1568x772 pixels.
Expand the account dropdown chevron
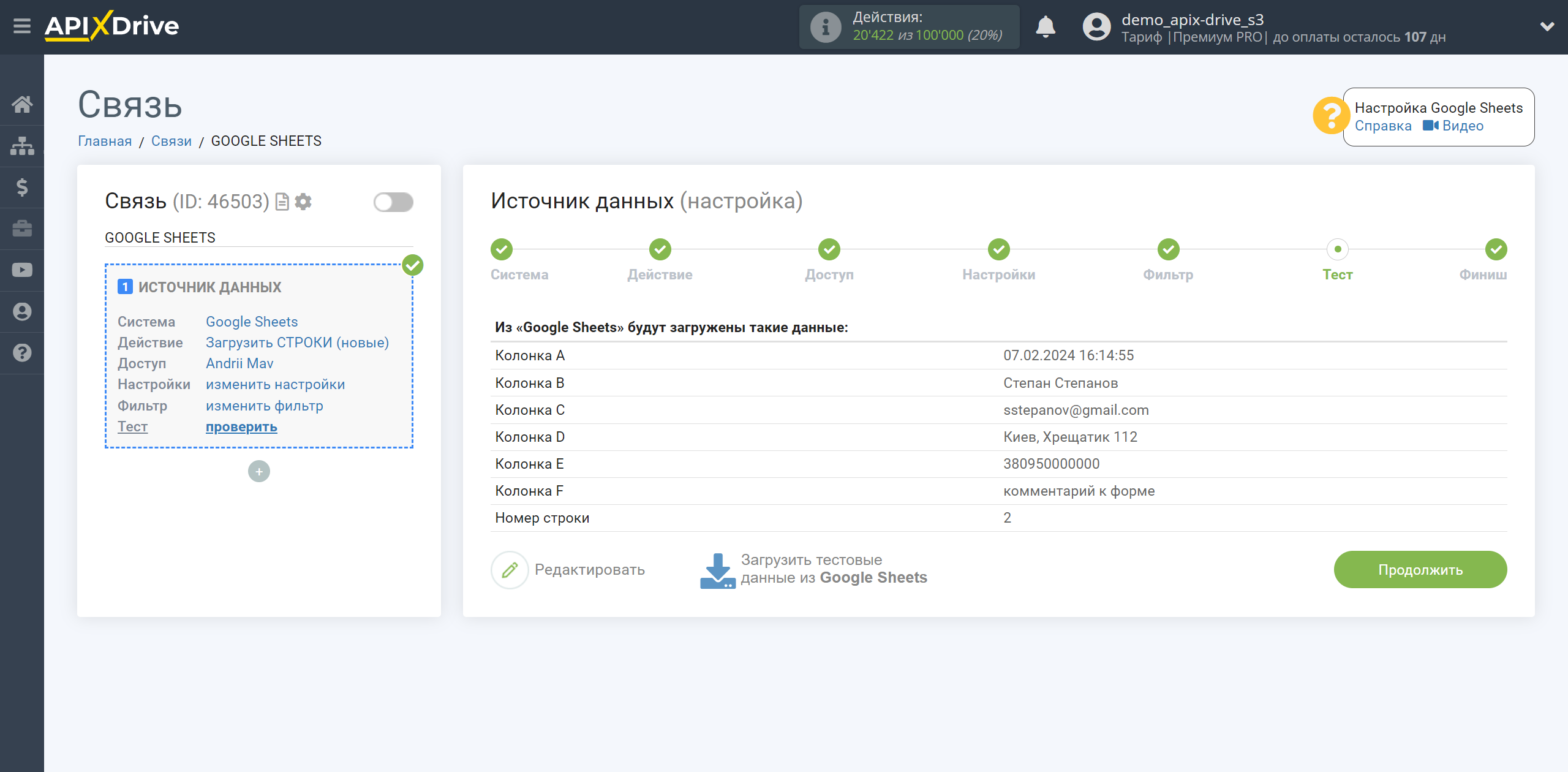[x=1547, y=26]
